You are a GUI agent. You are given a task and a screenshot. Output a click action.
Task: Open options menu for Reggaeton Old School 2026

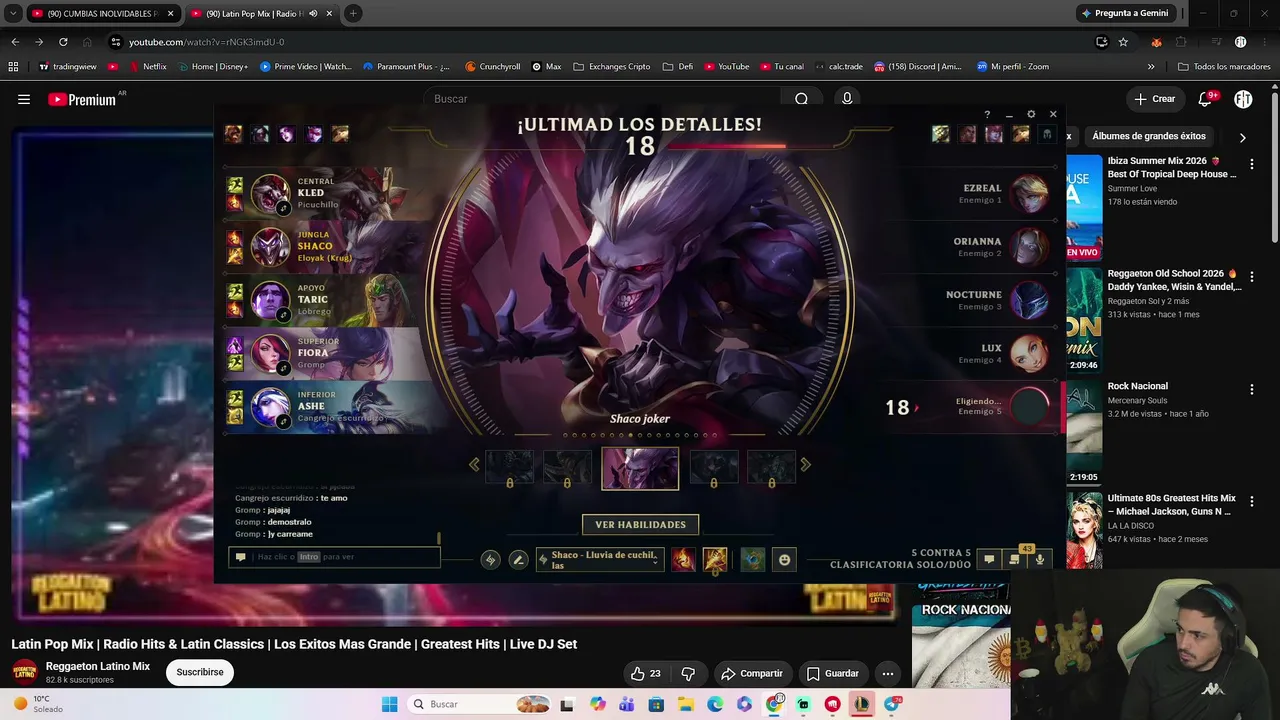(x=1251, y=276)
